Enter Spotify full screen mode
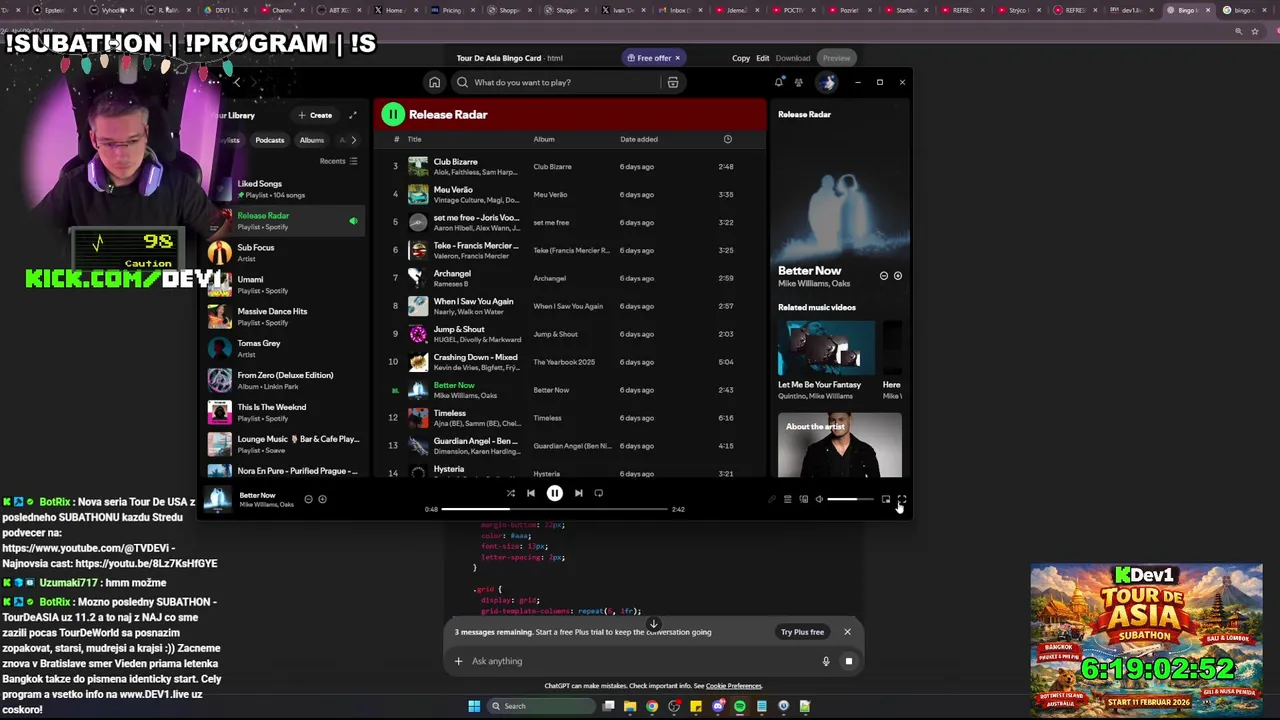Image resolution: width=1280 pixels, height=720 pixels. 902,499
